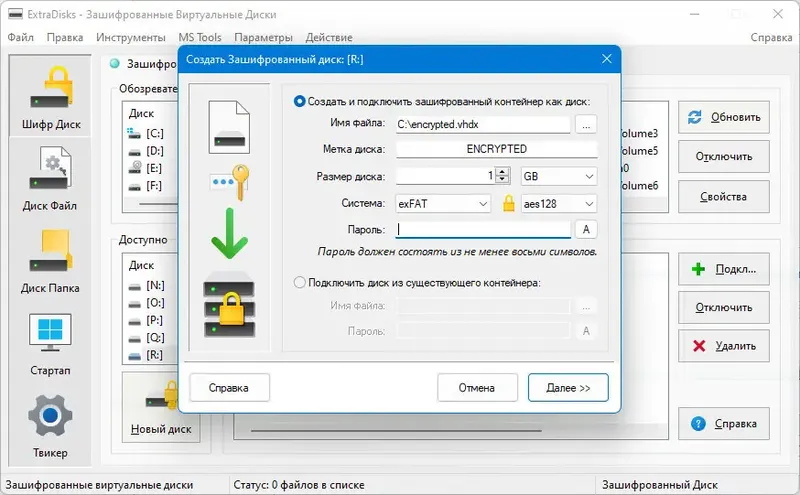Open the Справка menu in menu bar
This screenshot has height=495, width=800.
(771, 37)
